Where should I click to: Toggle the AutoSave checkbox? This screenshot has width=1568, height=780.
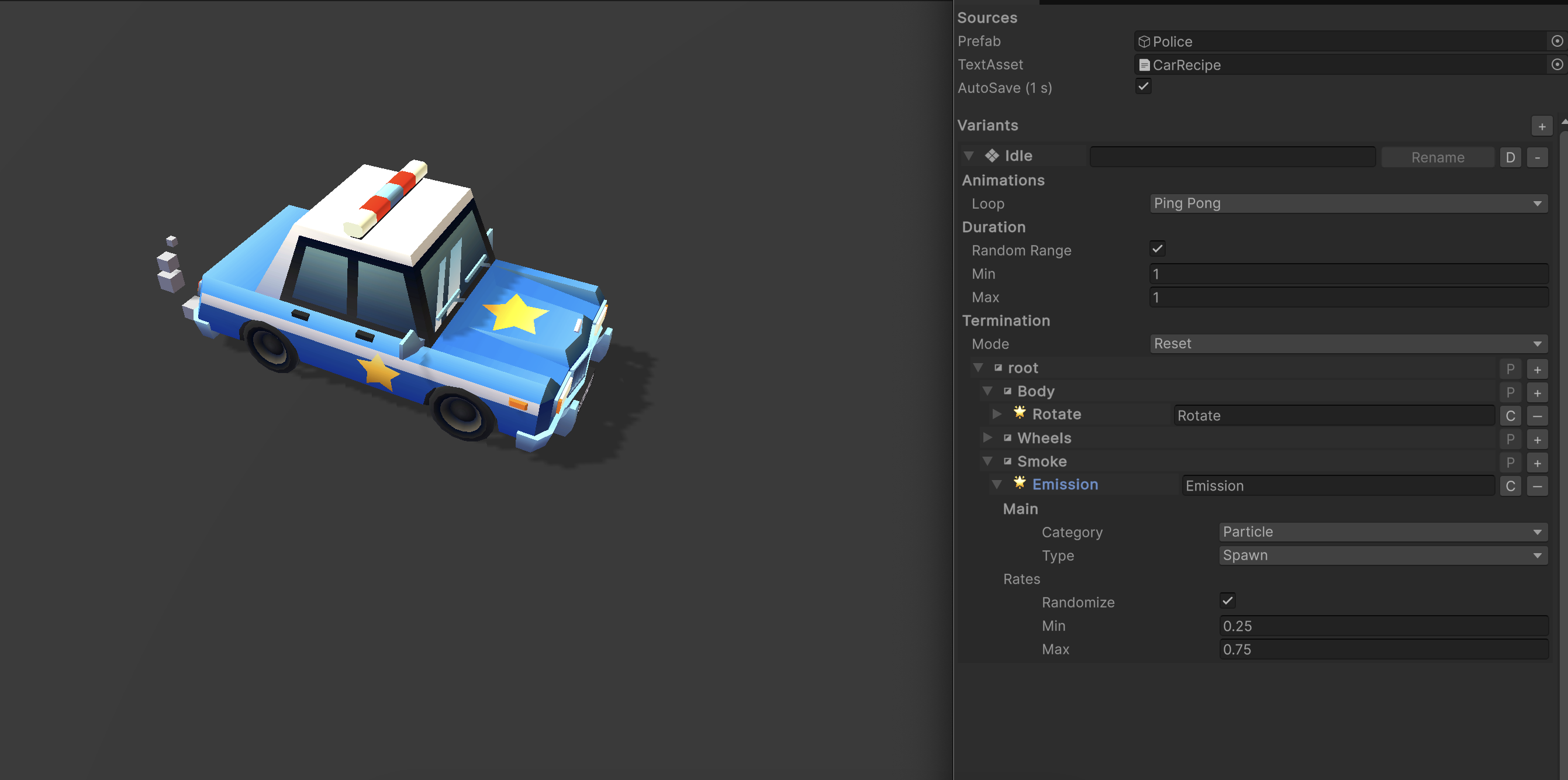point(1143,86)
